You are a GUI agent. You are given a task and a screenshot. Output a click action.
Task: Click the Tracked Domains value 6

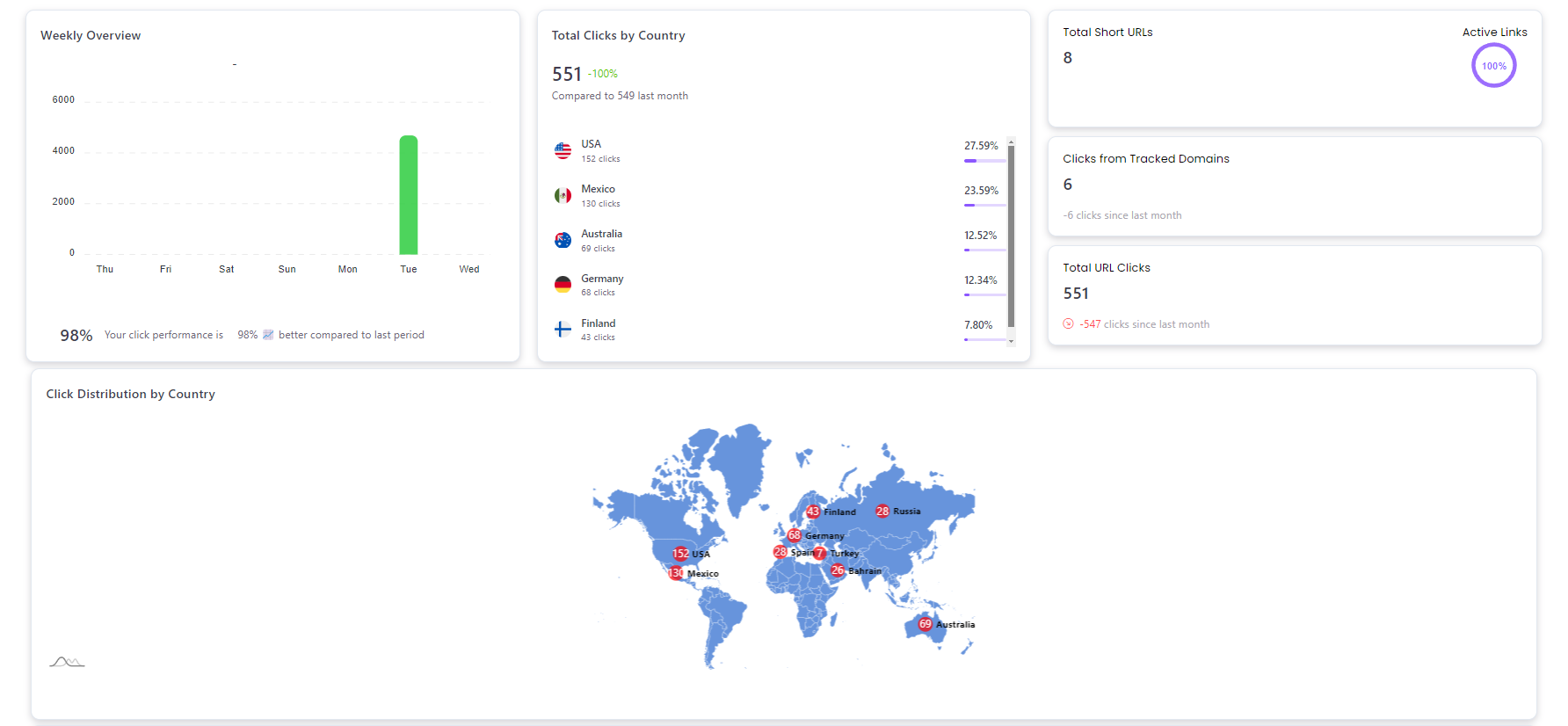pyautogui.click(x=1068, y=185)
